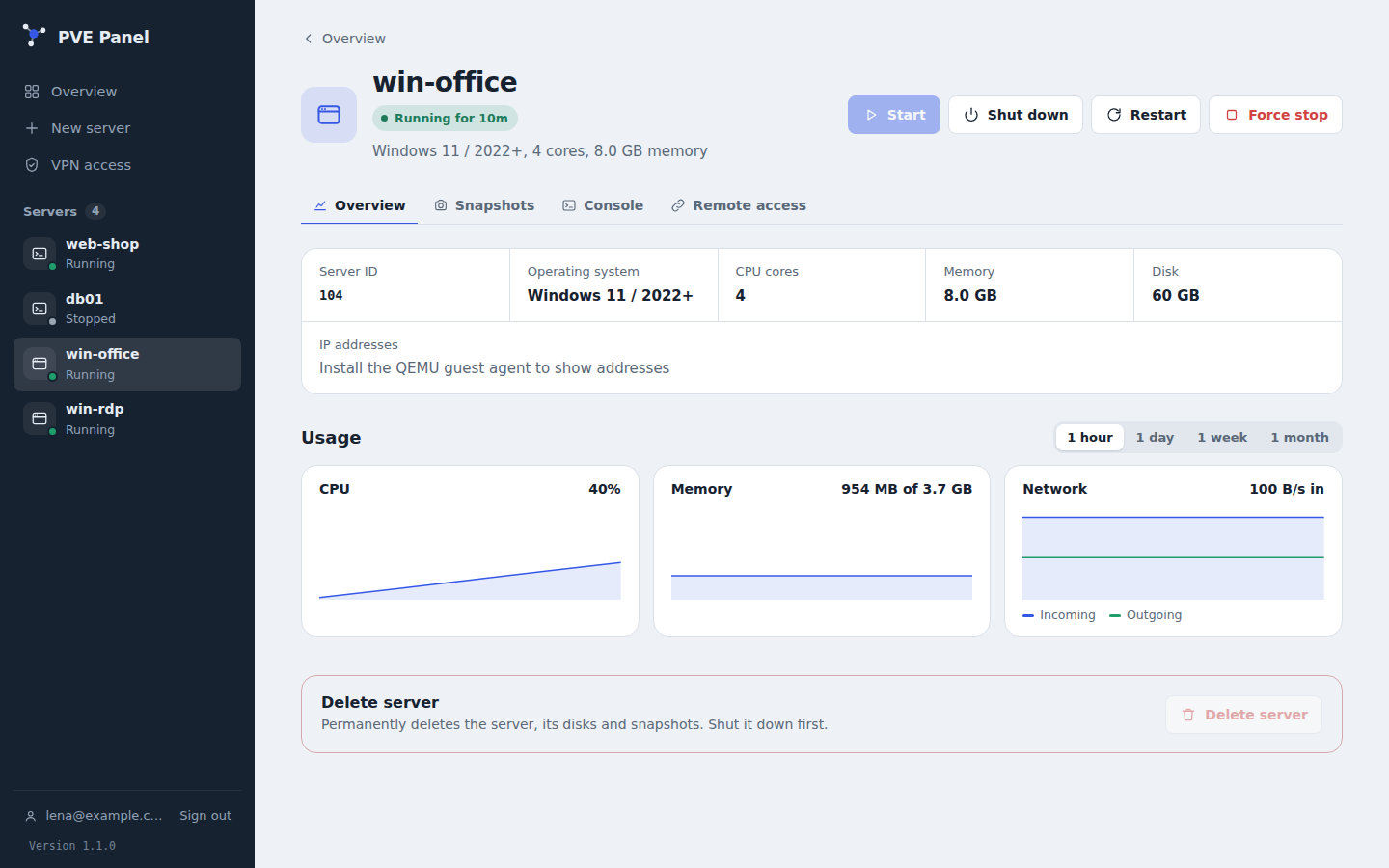Select the 1 hour usage range
This screenshot has height=868, width=1389.
point(1090,438)
